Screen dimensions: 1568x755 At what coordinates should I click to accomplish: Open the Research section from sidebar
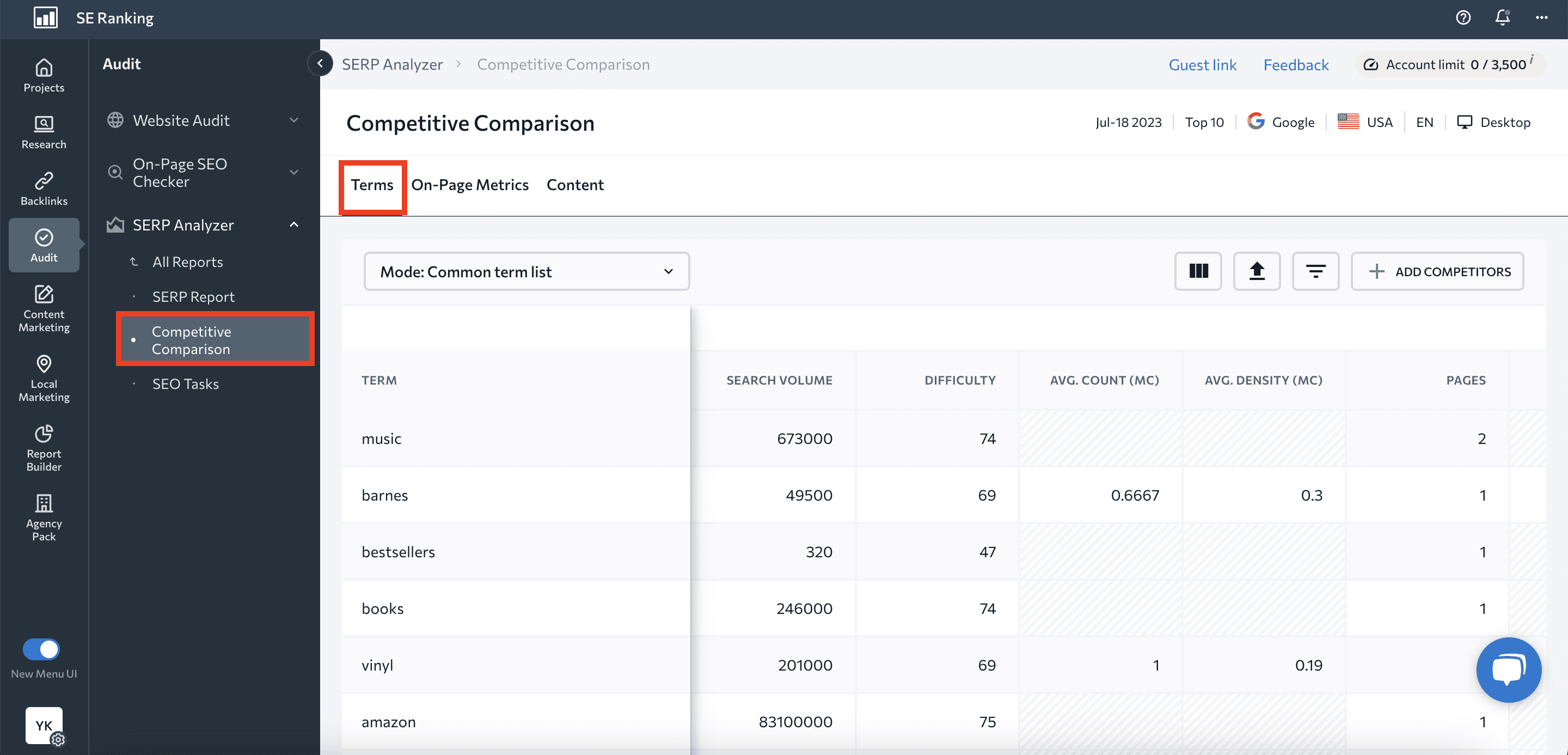coord(43,131)
